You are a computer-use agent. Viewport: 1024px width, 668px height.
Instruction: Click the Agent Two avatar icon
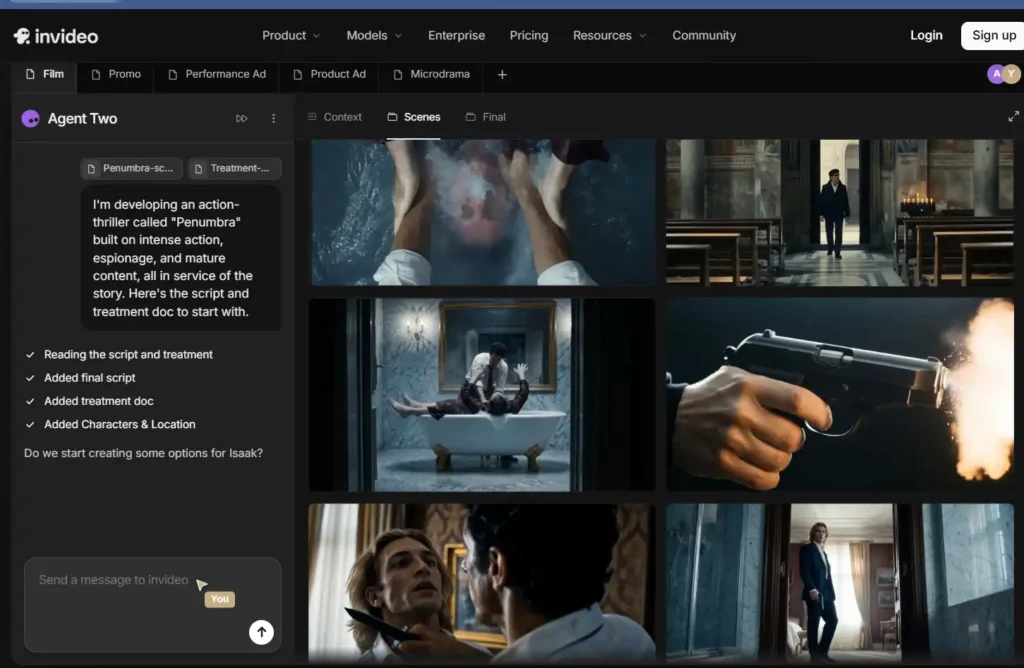click(x=31, y=118)
